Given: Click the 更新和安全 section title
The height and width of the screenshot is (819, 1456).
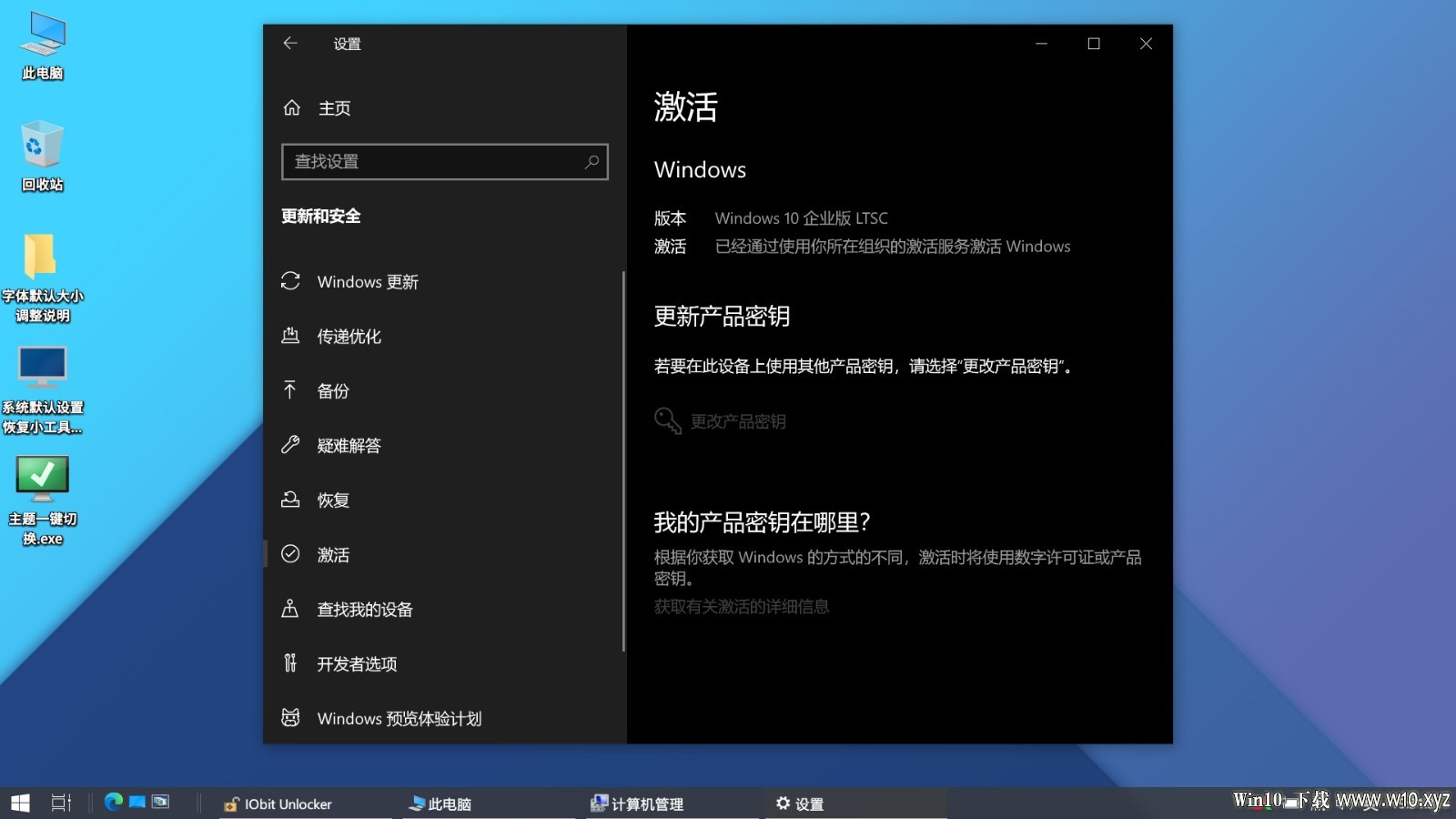Looking at the screenshot, I should click(321, 217).
